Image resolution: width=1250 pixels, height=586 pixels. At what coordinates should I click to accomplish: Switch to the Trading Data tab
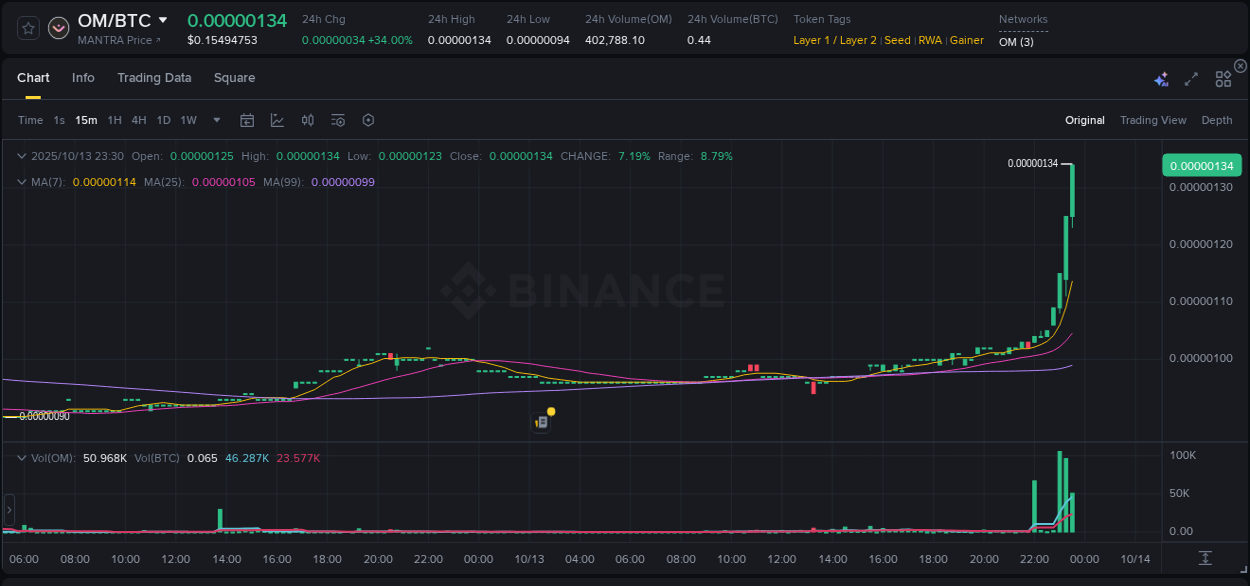[x=154, y=78]
